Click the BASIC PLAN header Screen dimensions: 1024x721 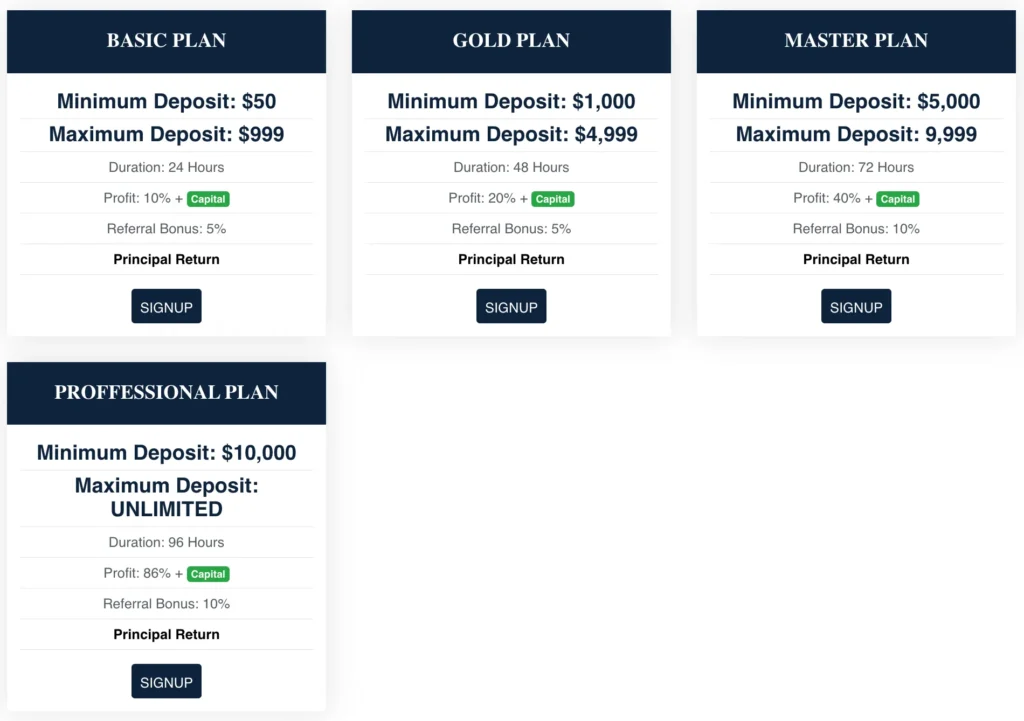[x=166, y=41]
